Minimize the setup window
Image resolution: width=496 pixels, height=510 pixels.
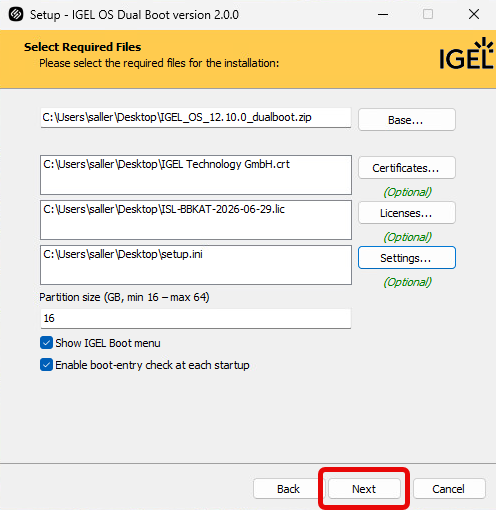coord(383,14)
